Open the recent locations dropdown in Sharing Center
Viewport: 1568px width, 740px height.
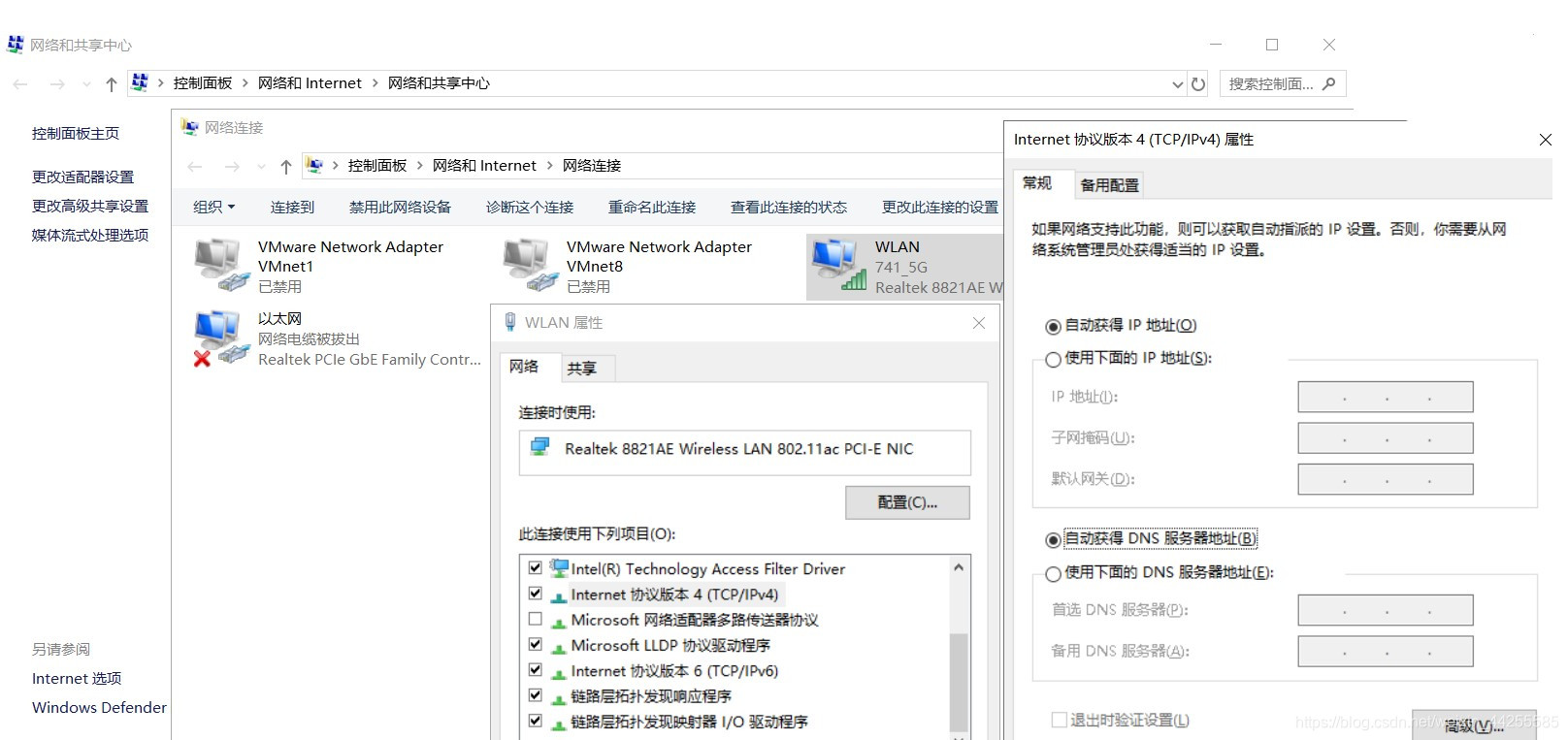86,84
